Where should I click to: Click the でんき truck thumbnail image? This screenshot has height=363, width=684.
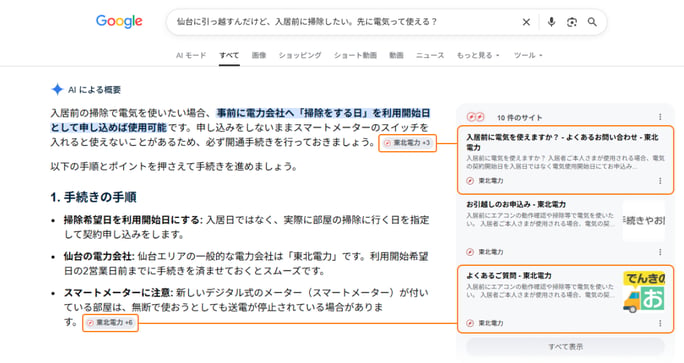[x=644, y=292]
